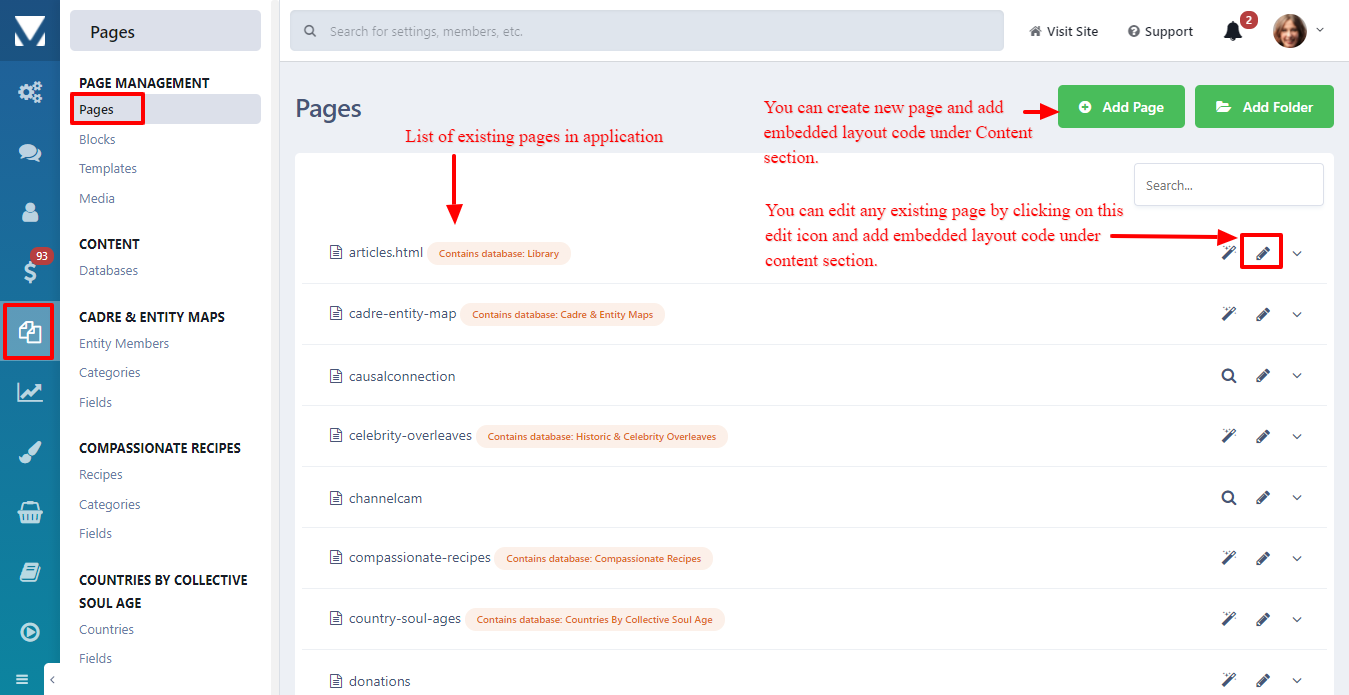Click magnifier icon for causalconnection
The image size is (1349, 695).
pos(1229,376)
